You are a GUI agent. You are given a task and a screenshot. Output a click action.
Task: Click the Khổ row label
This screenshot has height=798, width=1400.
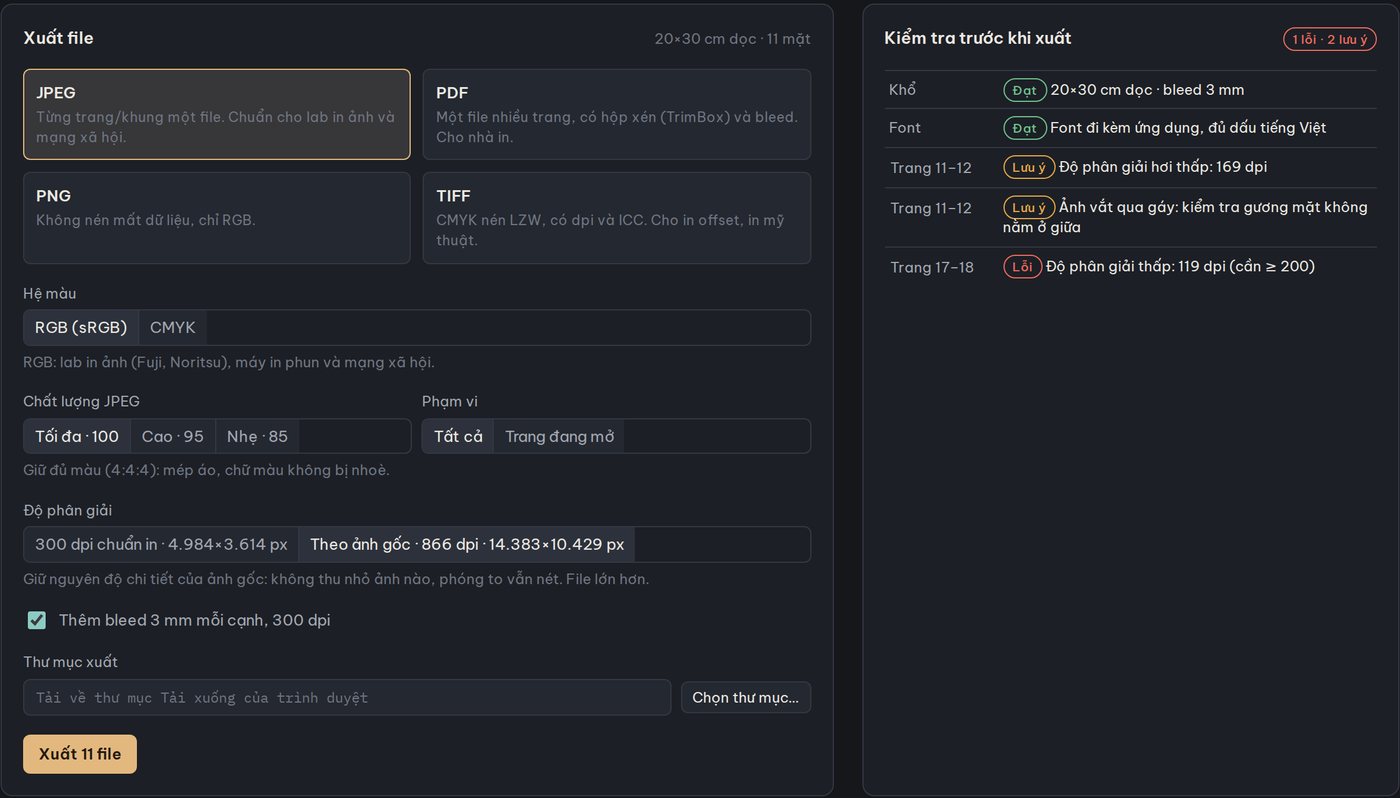(902, 90)
